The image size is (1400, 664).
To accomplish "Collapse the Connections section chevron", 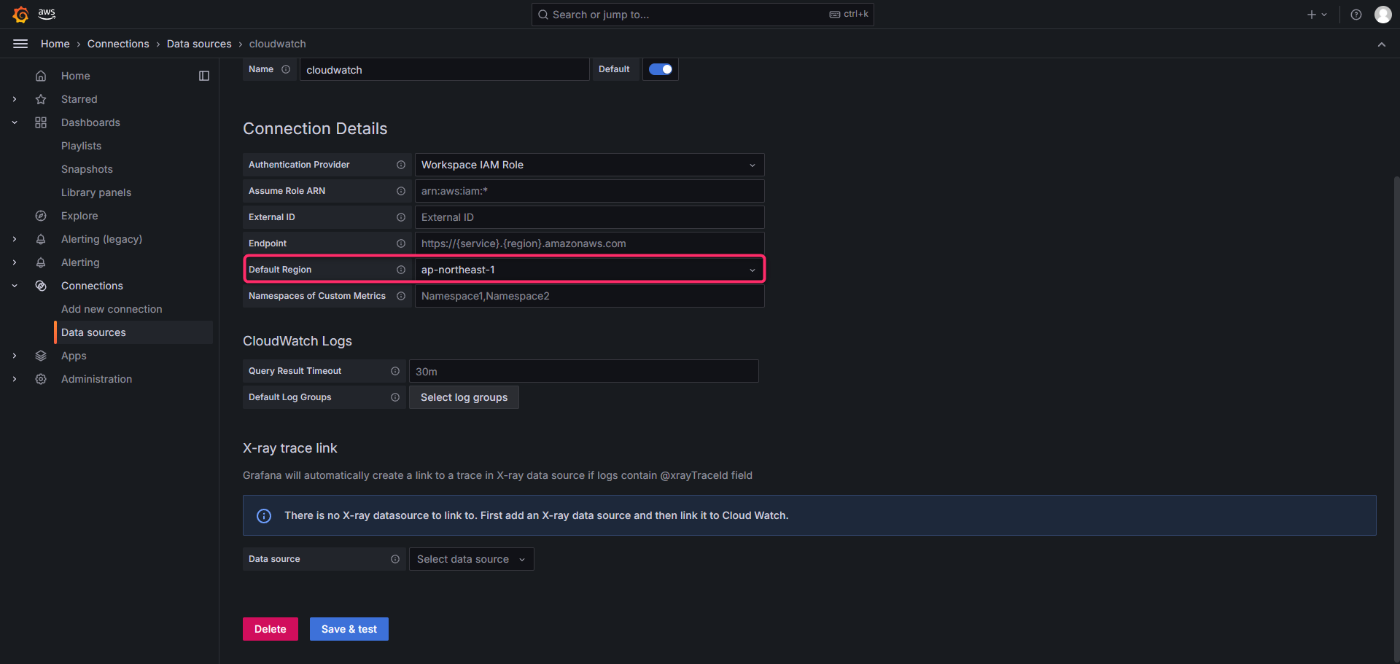I will (14, 286).
